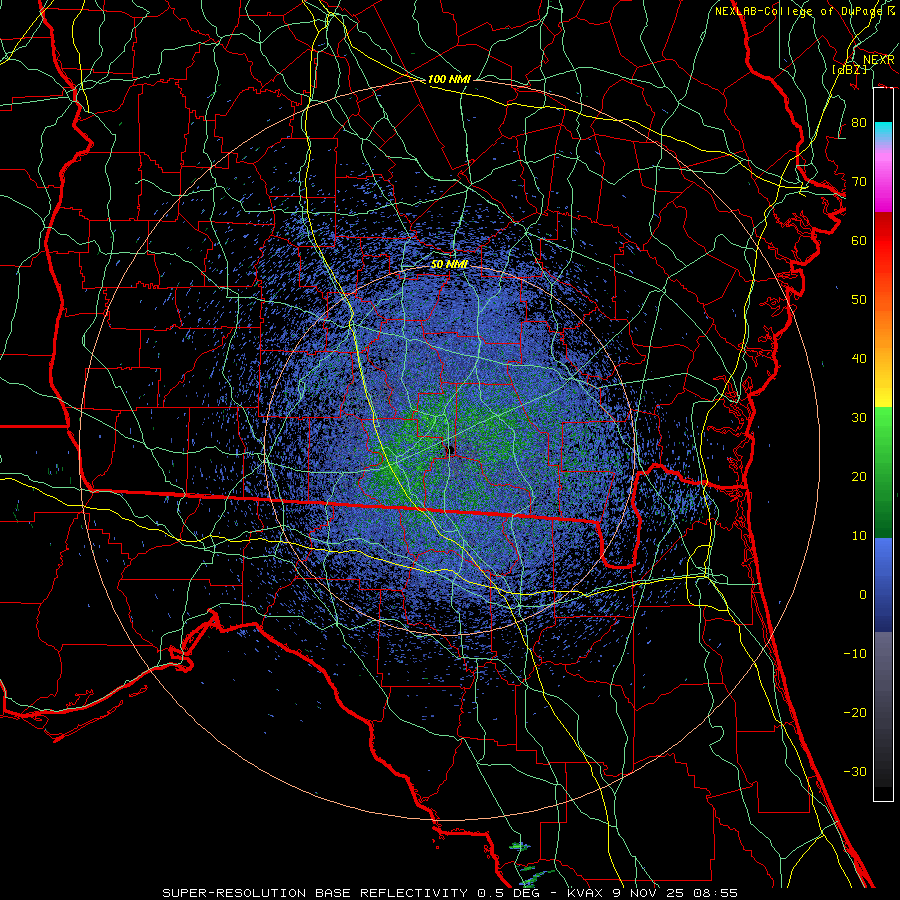This screenshot has height=900, width=900.
Task: Click the "10" value on the dBZ scale
Action: 859,536
